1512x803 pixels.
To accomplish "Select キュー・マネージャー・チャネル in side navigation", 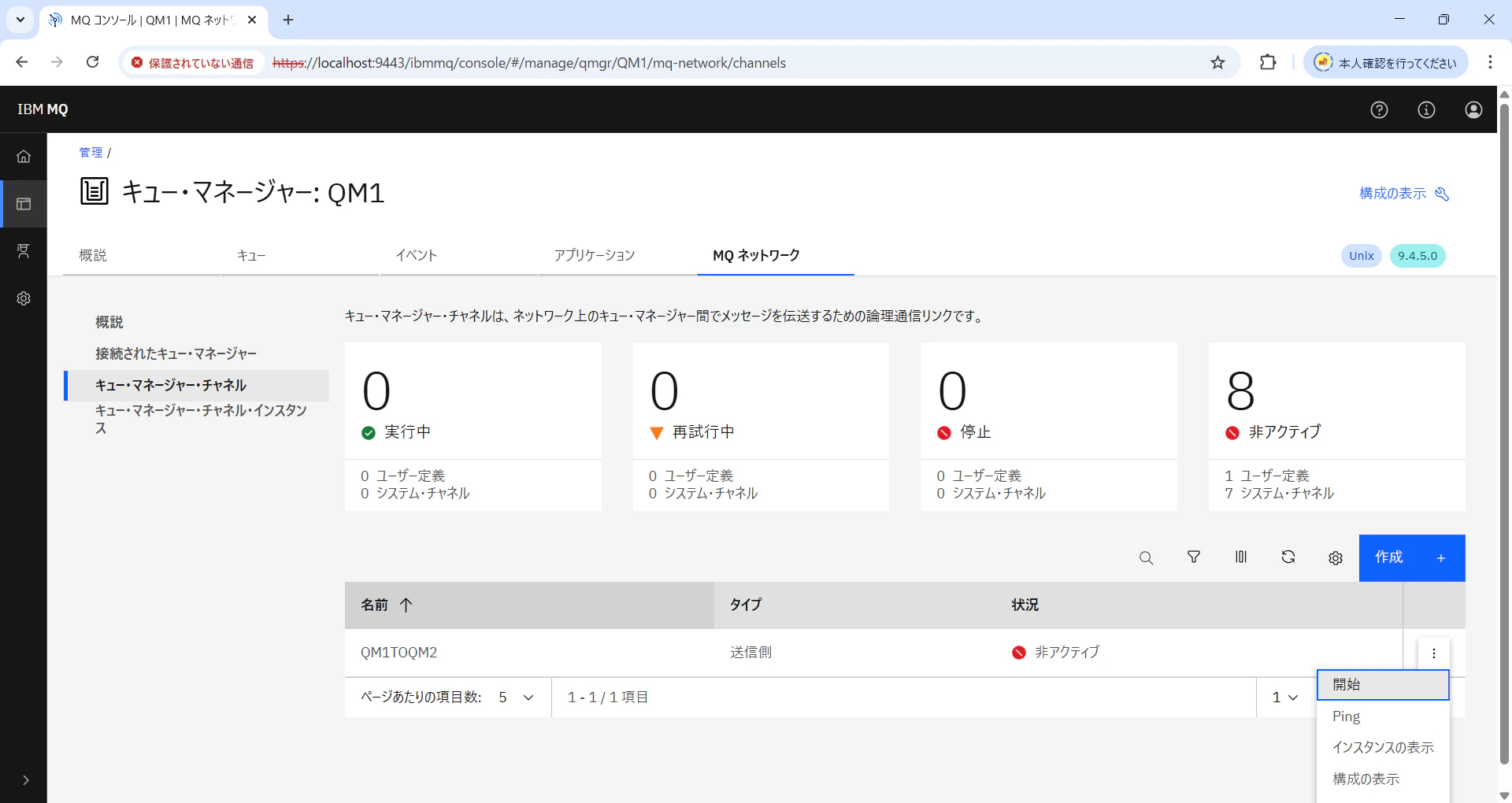I will [197, 386].
